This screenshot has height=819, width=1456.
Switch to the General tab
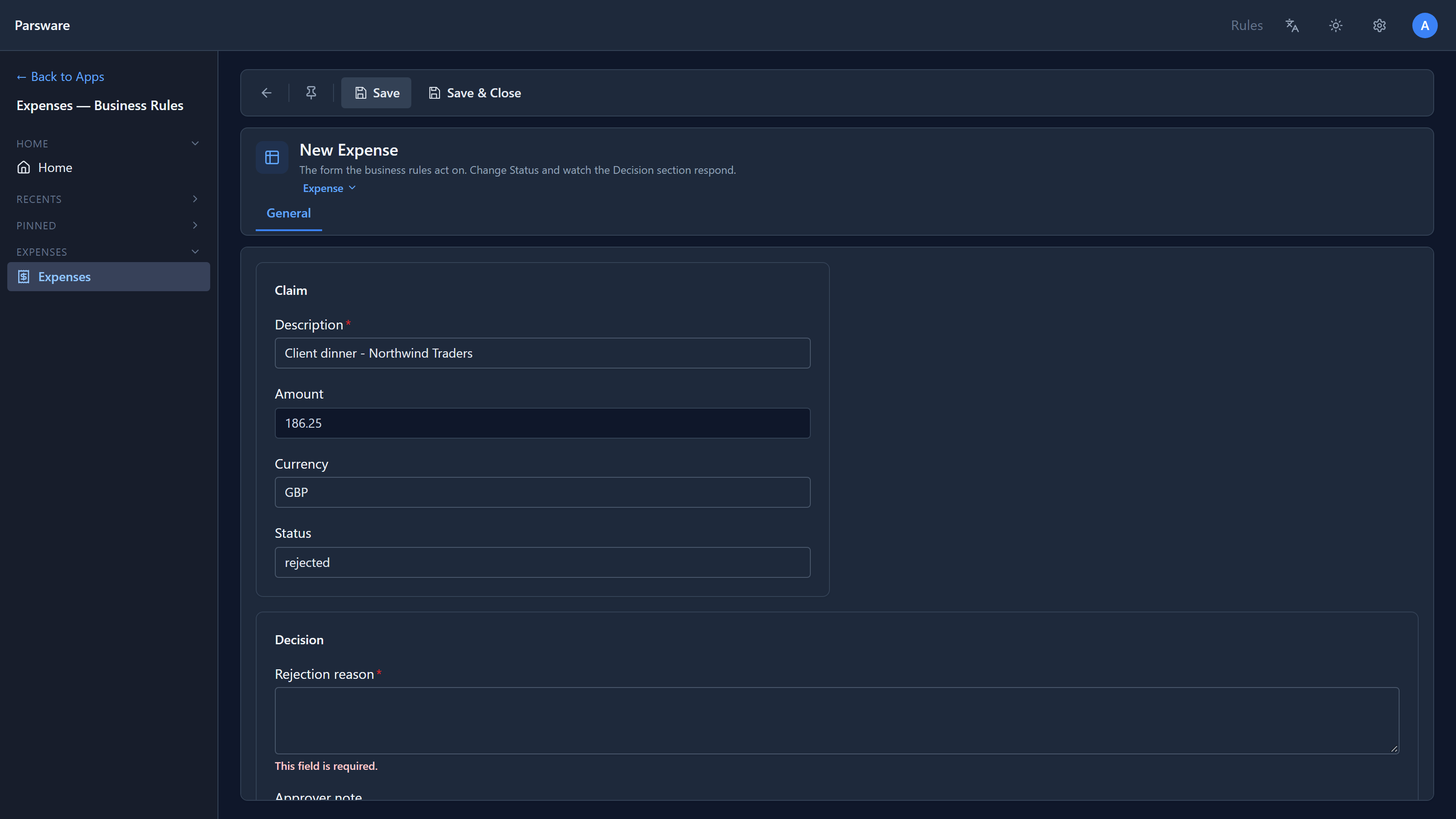[288, 214]
